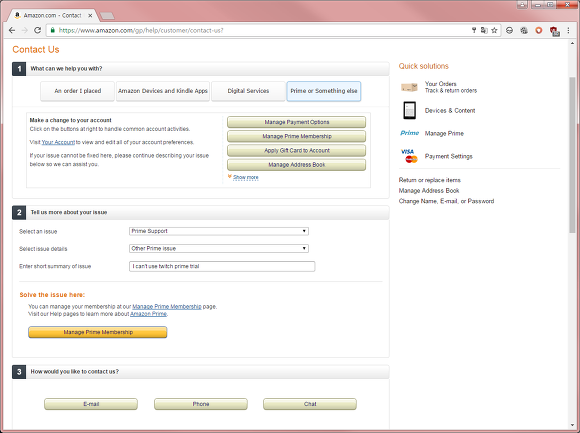Click 'Tell us more about your issue' heading
Screen dimensions: 580x433
point(69,212)
